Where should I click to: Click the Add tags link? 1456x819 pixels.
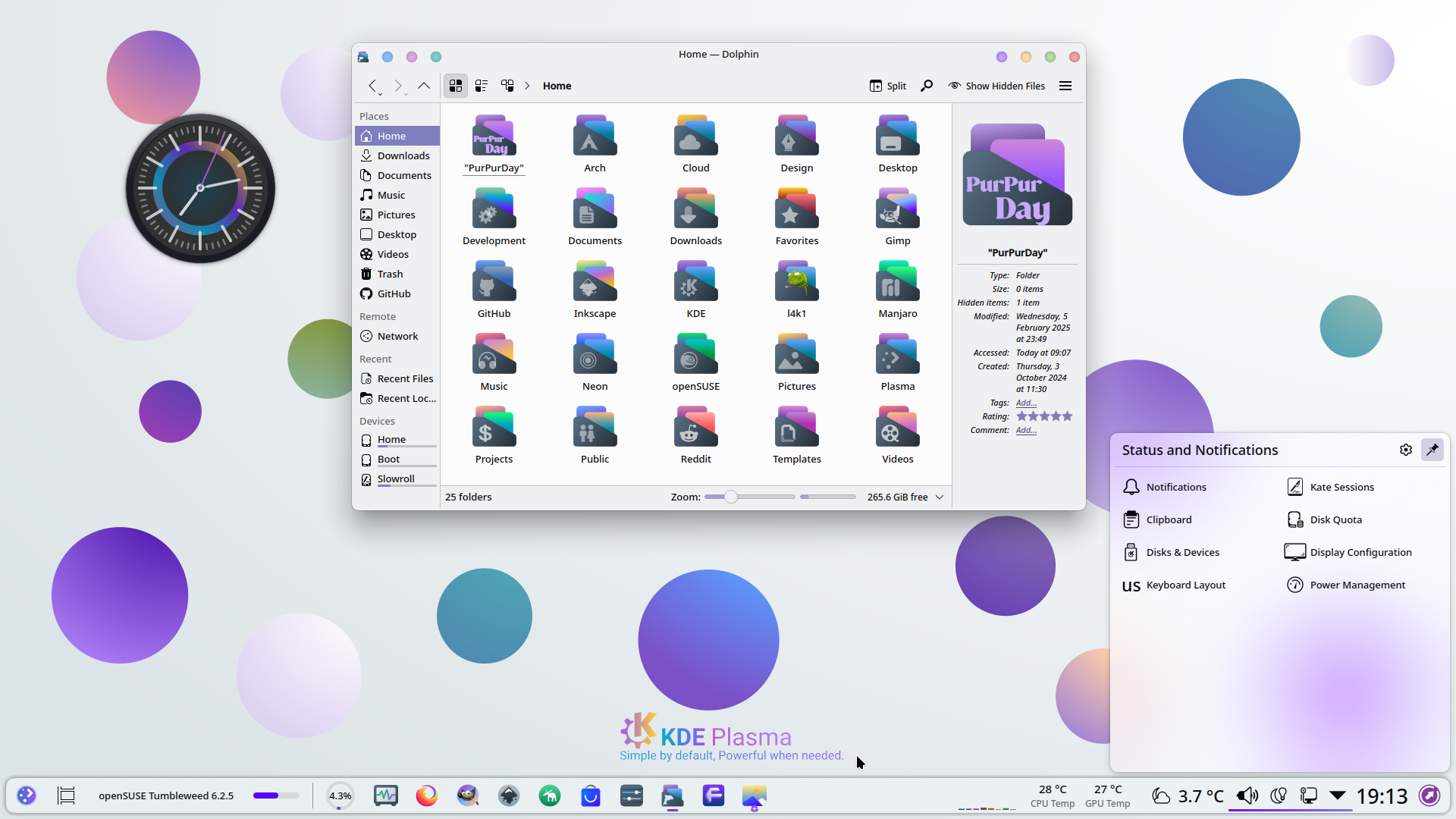coord(1026,403)
